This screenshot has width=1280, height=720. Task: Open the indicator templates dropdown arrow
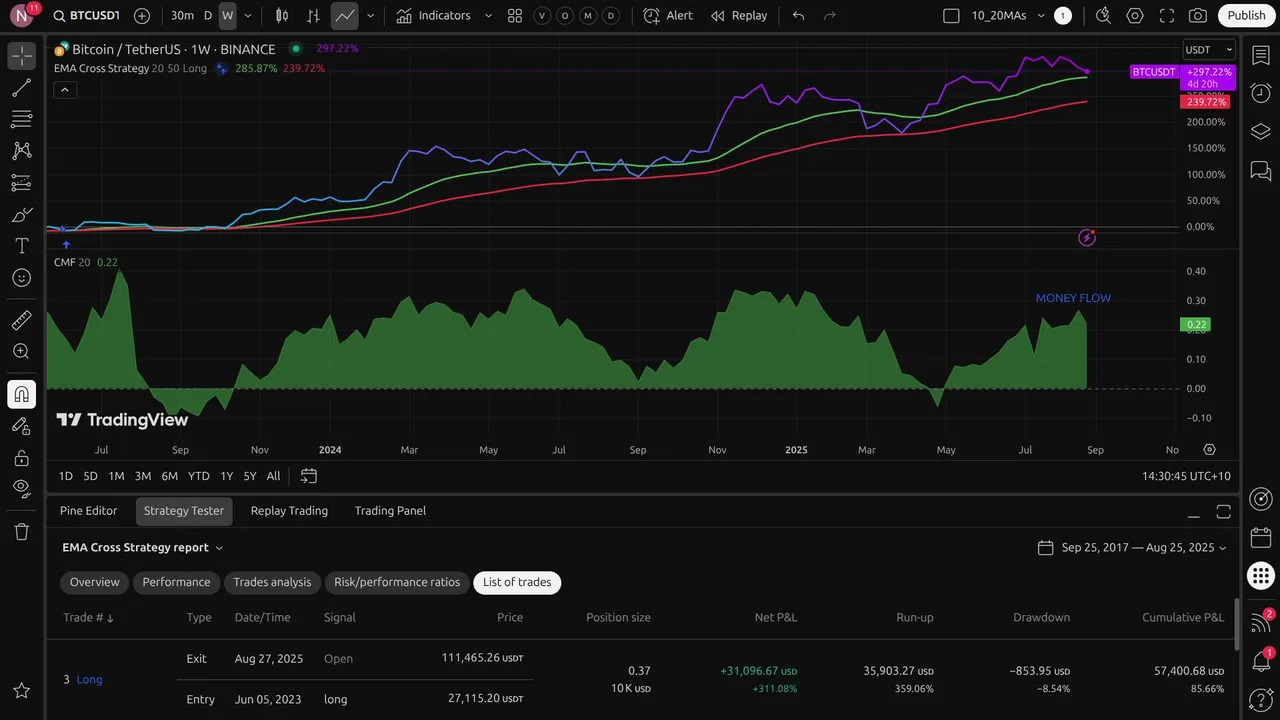point(488,16)
